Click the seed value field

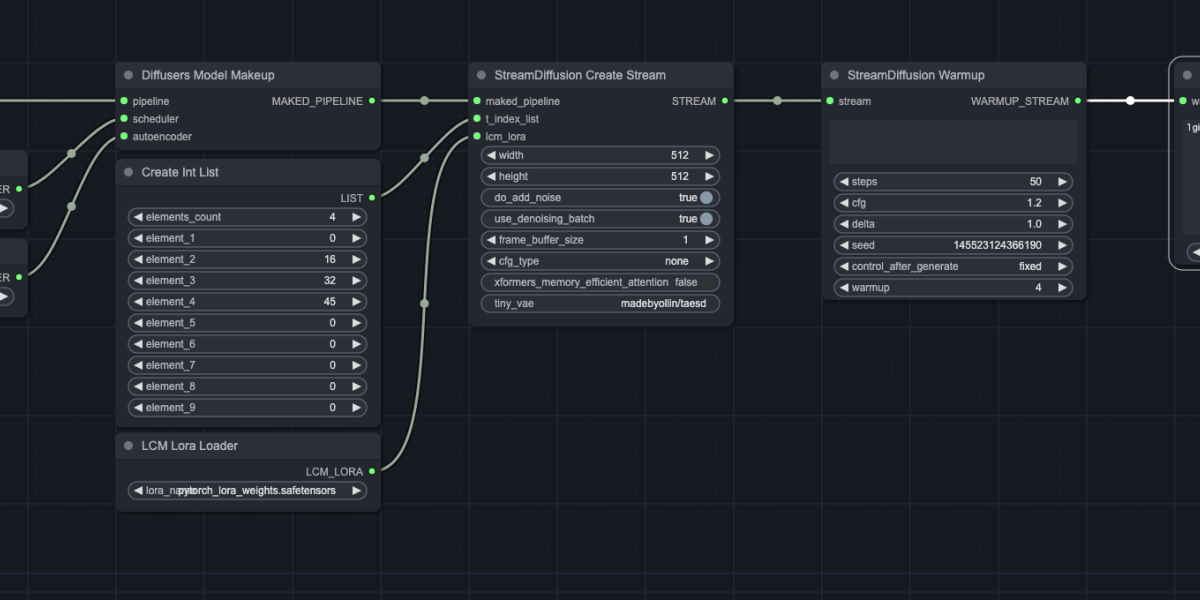pyautogui.click(x=952, y=246)
